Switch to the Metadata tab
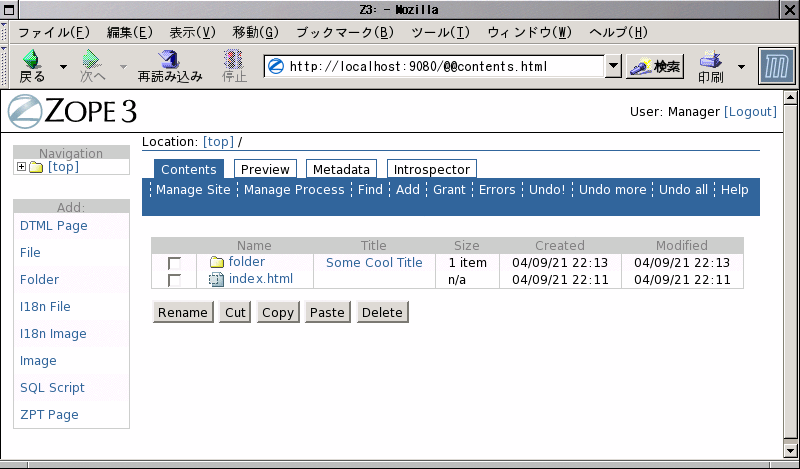The height and width of the screenshot is (469, 800). [342, 170]
